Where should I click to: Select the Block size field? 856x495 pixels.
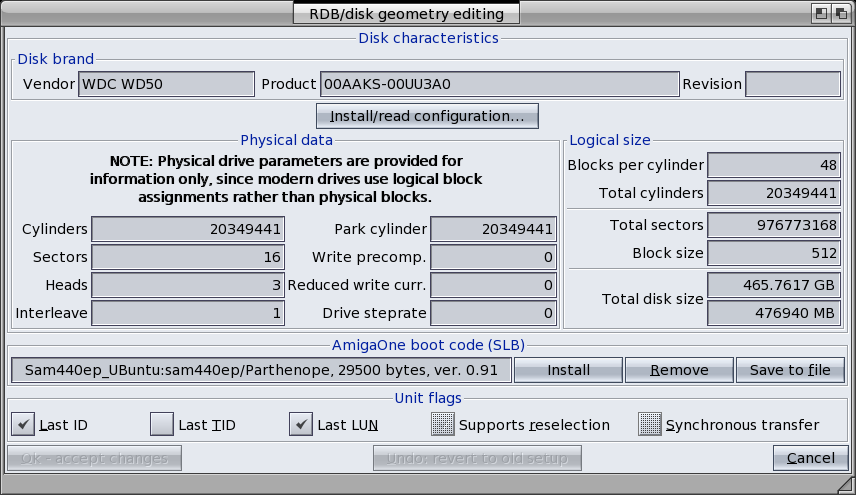774,253
